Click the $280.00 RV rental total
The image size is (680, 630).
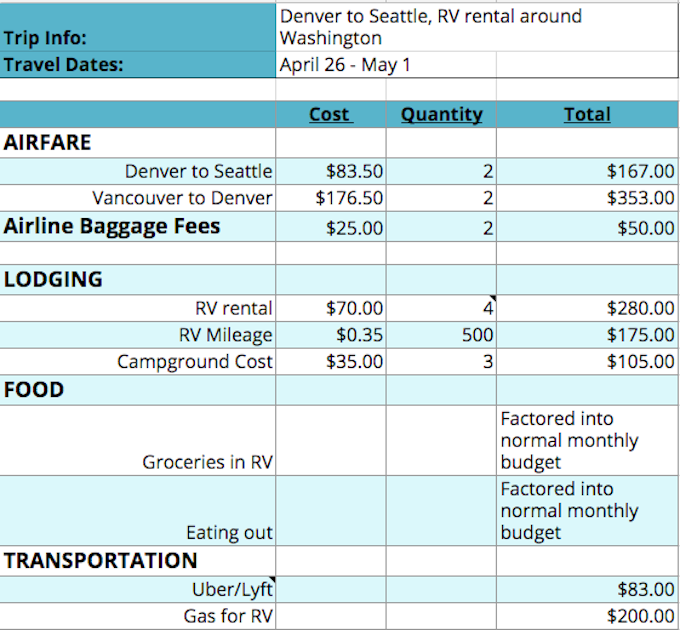click(x=640, y=309)
